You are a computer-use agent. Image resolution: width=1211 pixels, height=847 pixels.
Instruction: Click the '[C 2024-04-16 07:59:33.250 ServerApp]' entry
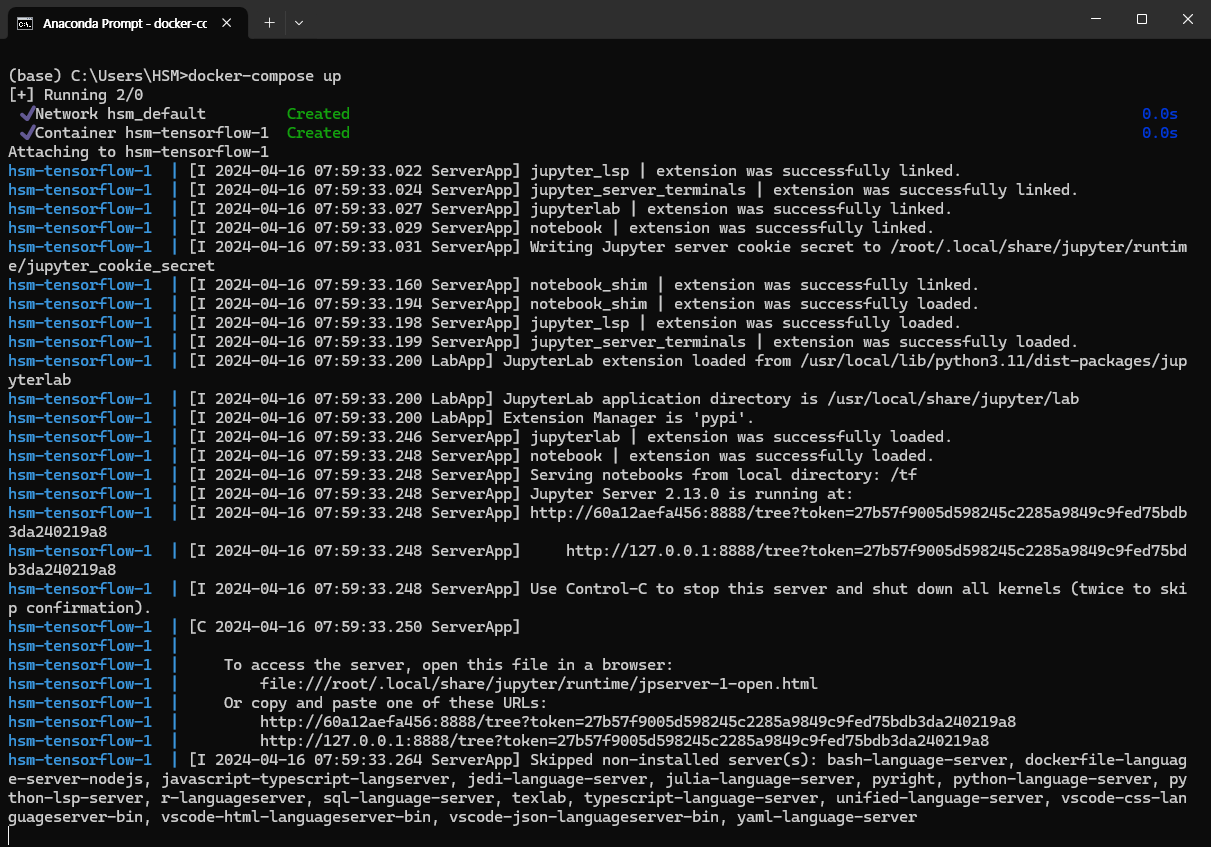coord(355,627)
